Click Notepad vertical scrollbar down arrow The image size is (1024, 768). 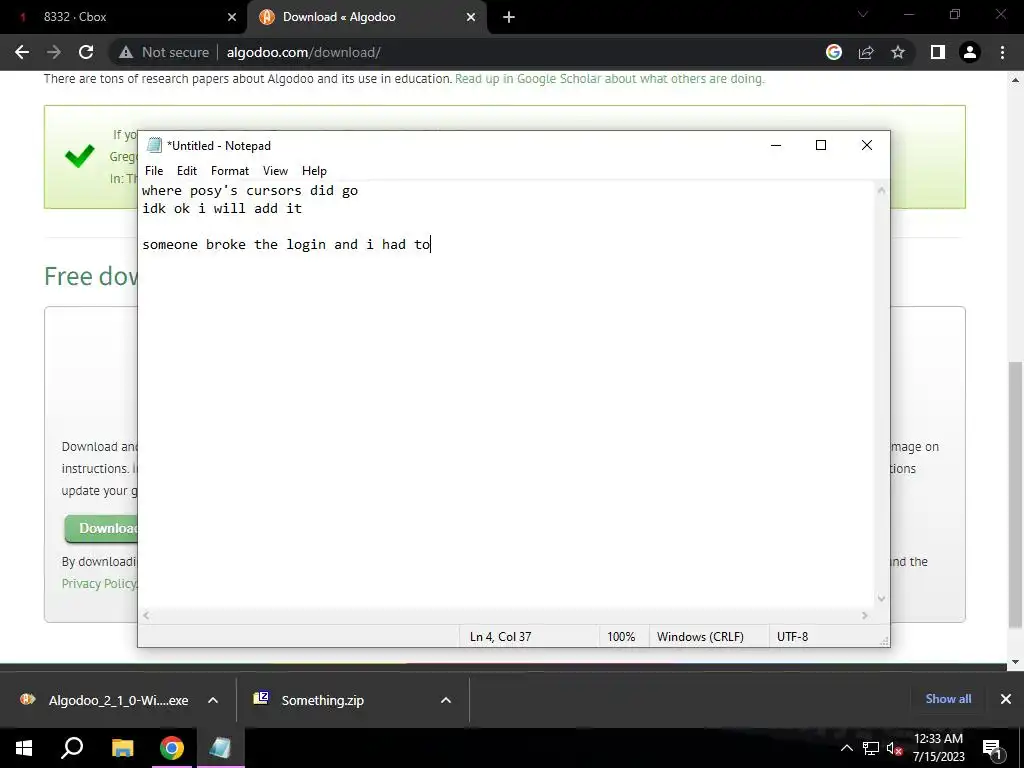point(882,598)
